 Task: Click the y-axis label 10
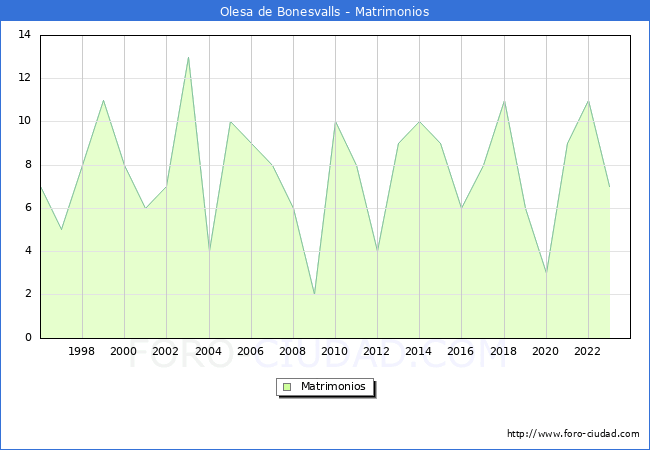25,121
